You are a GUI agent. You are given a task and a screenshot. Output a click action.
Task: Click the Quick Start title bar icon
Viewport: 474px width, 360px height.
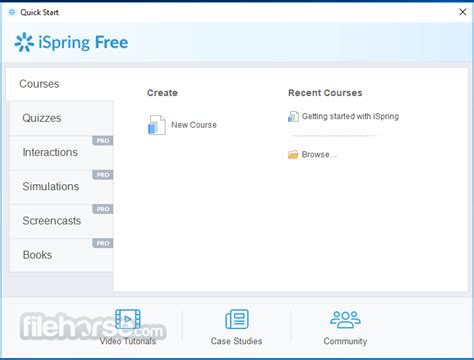pyautogui.click(x=12, y=12)
